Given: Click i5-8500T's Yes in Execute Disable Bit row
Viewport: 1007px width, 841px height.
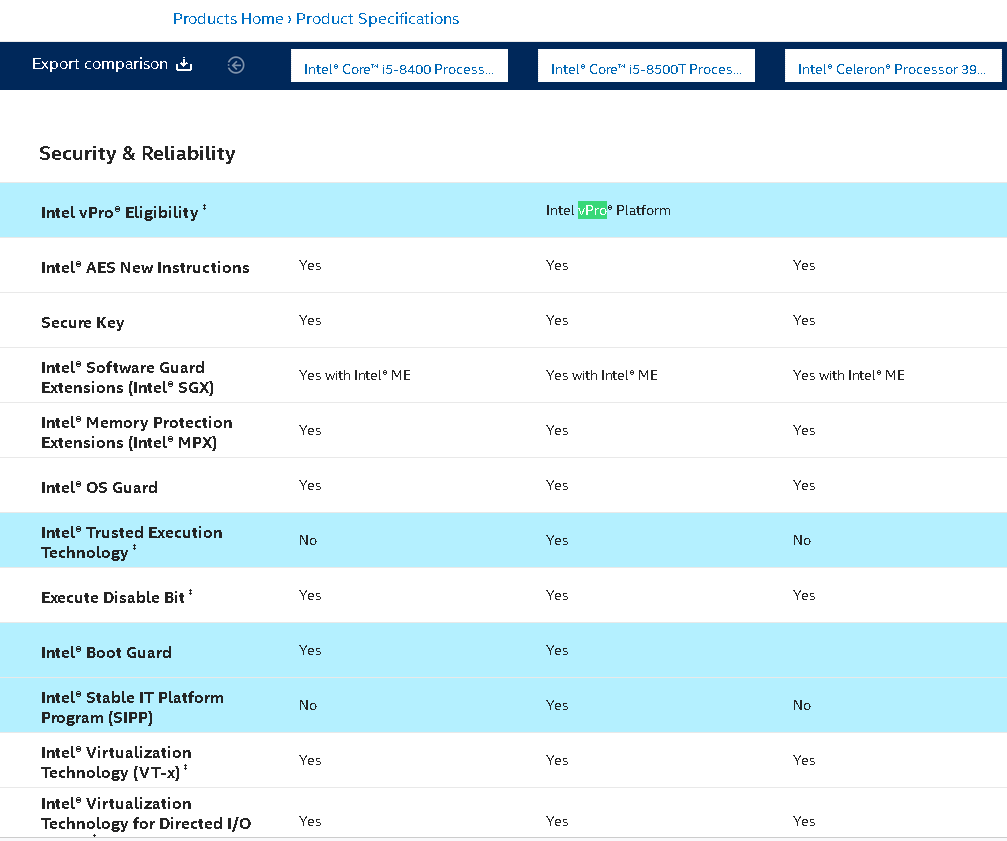Looking at the screenshot, I should pos(557,595).
